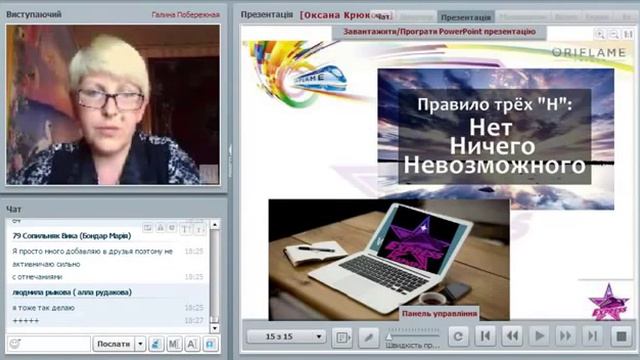Click the small icon on the webcam corner
The height and width of the screenshot is (360, 640).
coord(208,173)
